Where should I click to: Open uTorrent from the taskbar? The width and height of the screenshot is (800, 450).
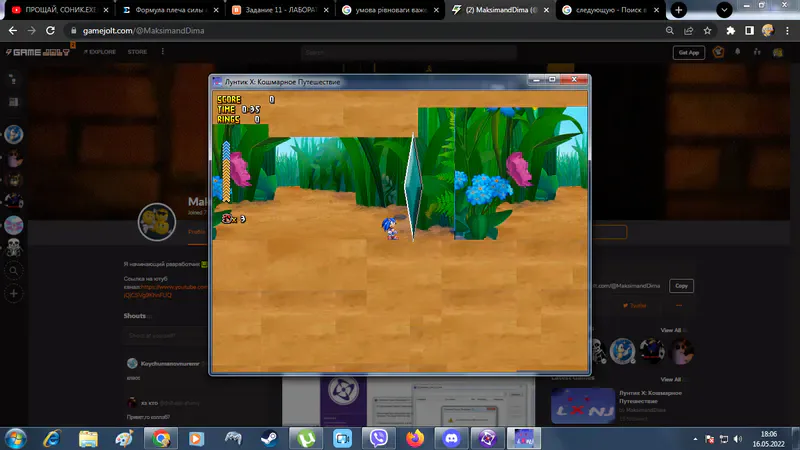click(x=306, y=439)
